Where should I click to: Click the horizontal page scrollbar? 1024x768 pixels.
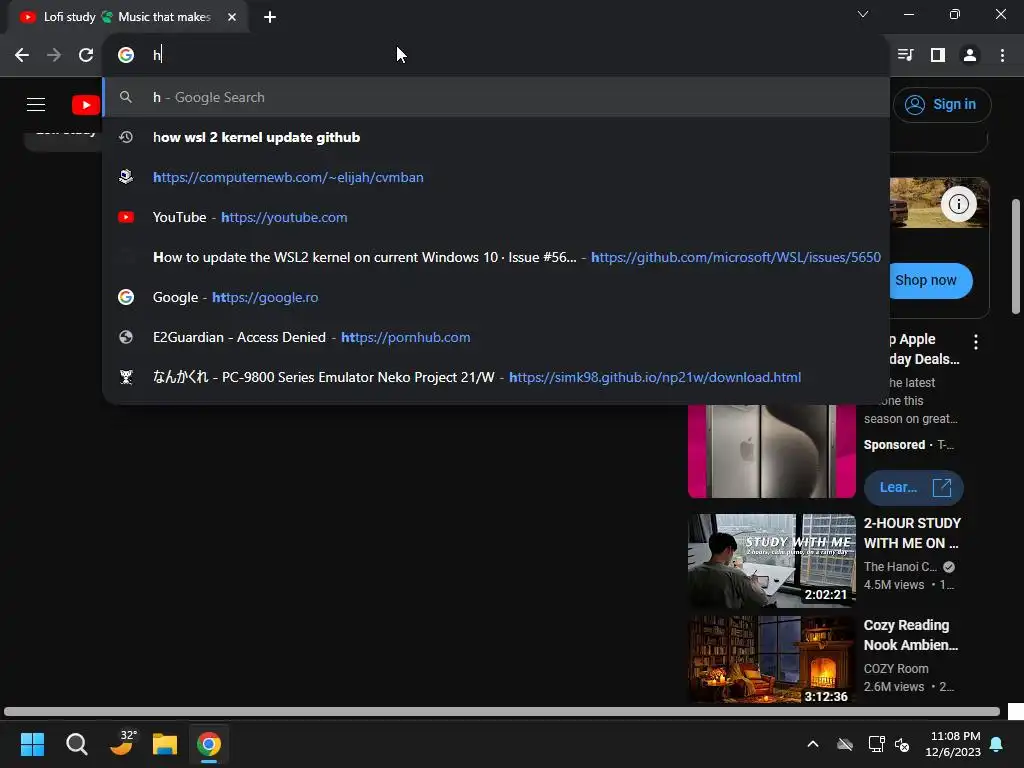pos(502,711)
